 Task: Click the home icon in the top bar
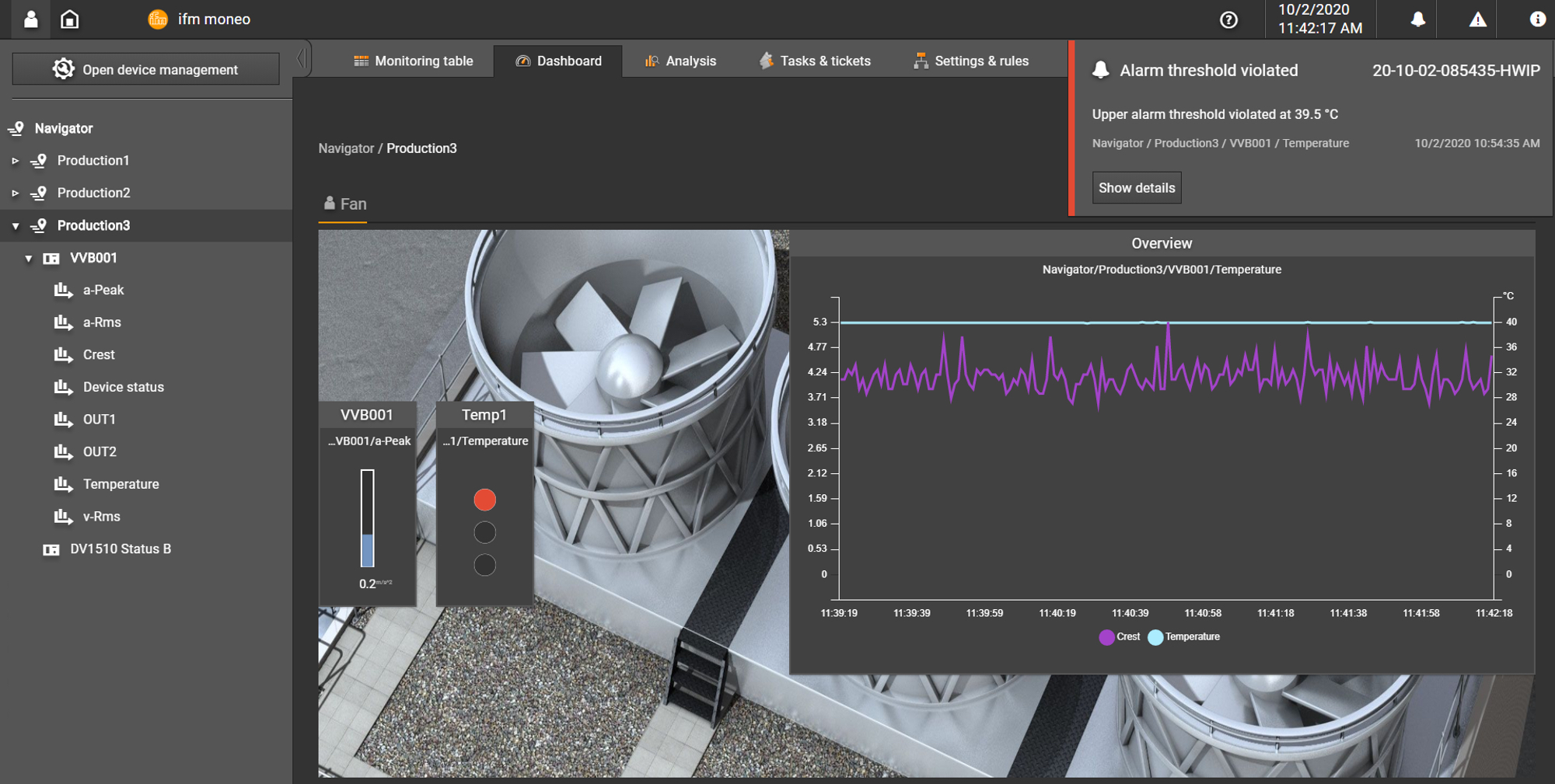tap(70, 19)
